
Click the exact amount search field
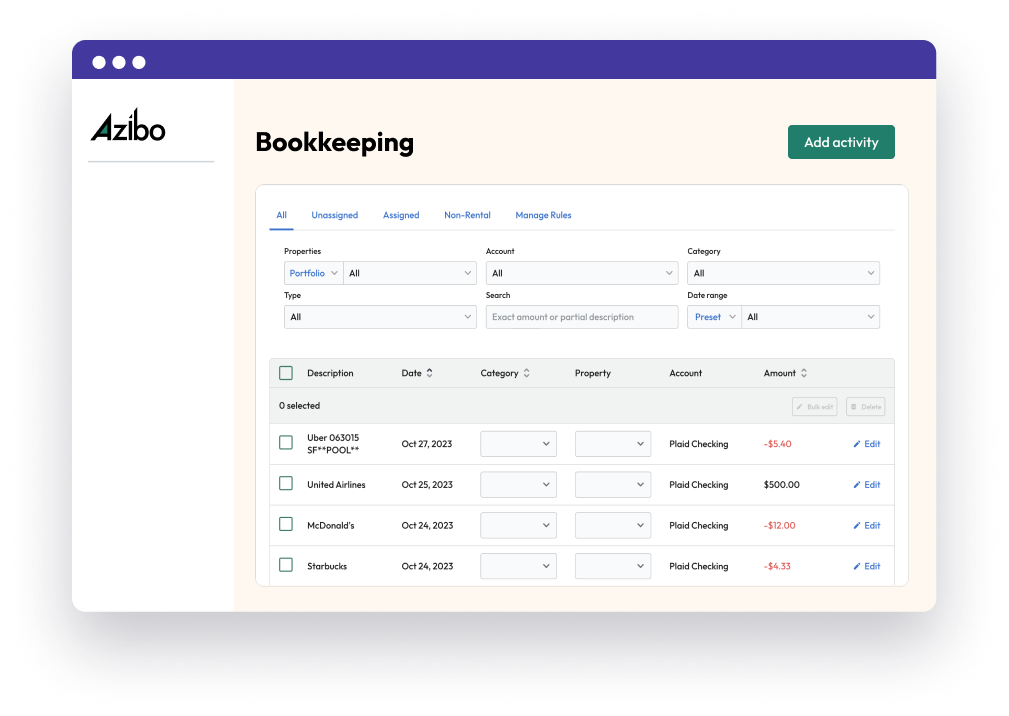click(x=581, y=316)
